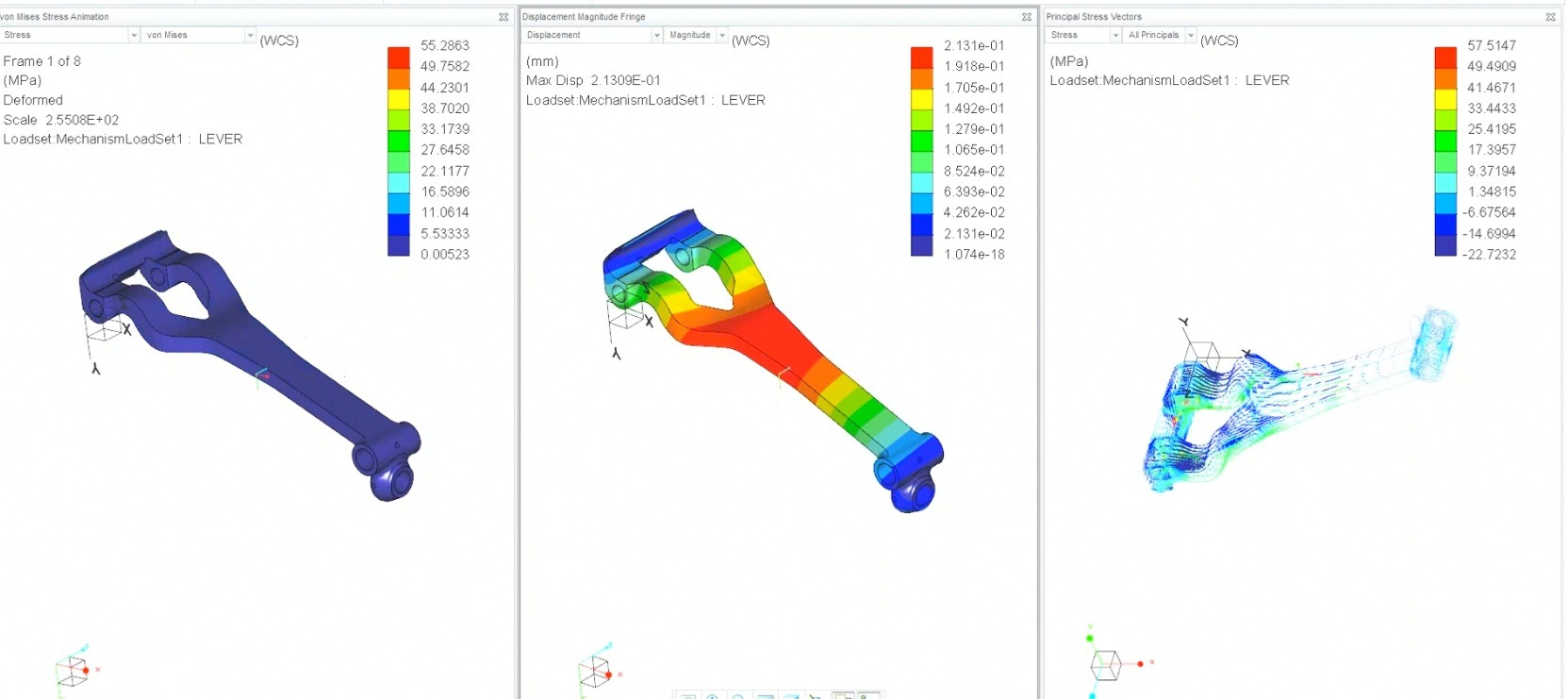
Task: Activate the Principal Stress Vectors title bar
Action: (x=1094, y=17)
